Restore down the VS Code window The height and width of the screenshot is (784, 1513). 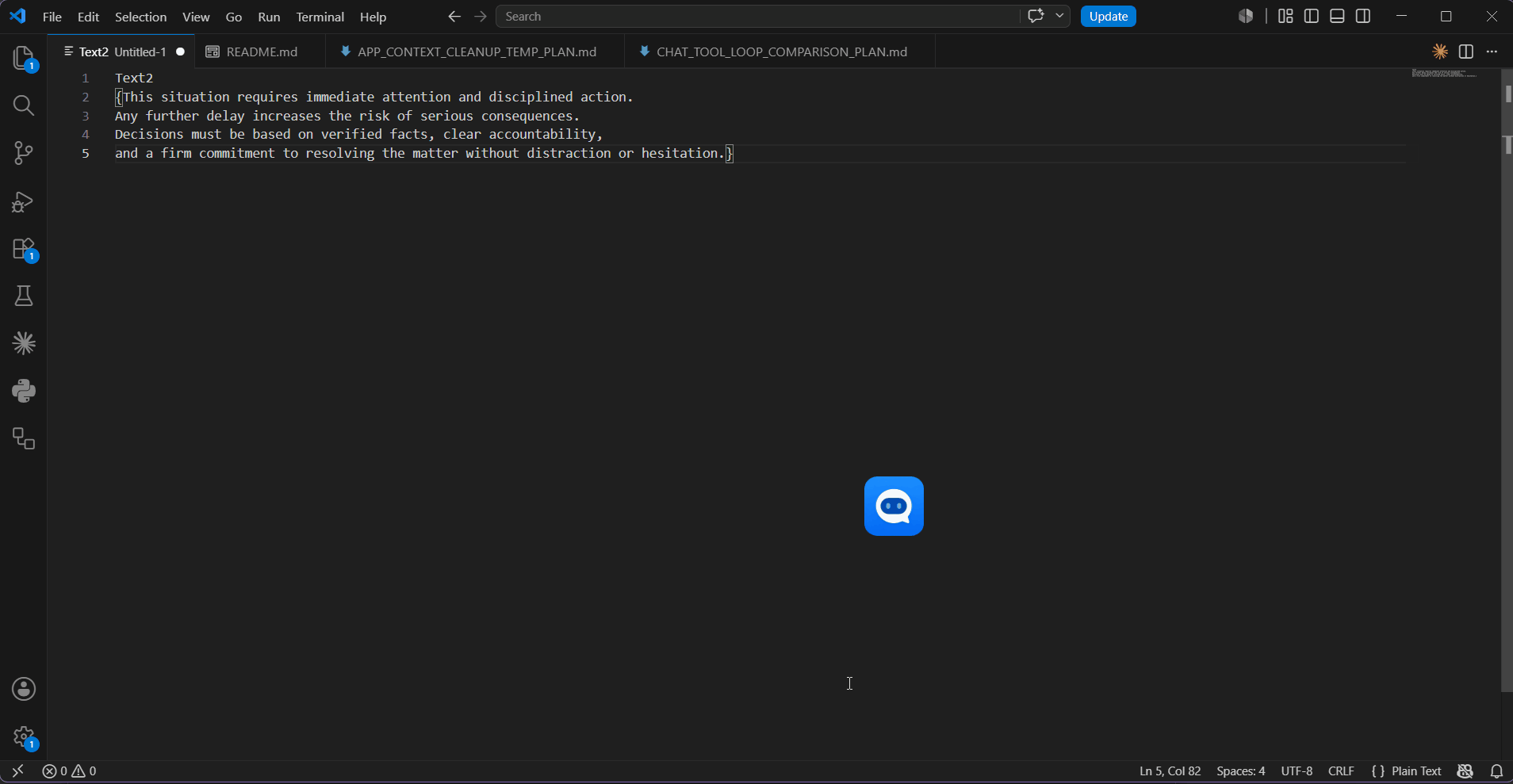(1446, 16)
